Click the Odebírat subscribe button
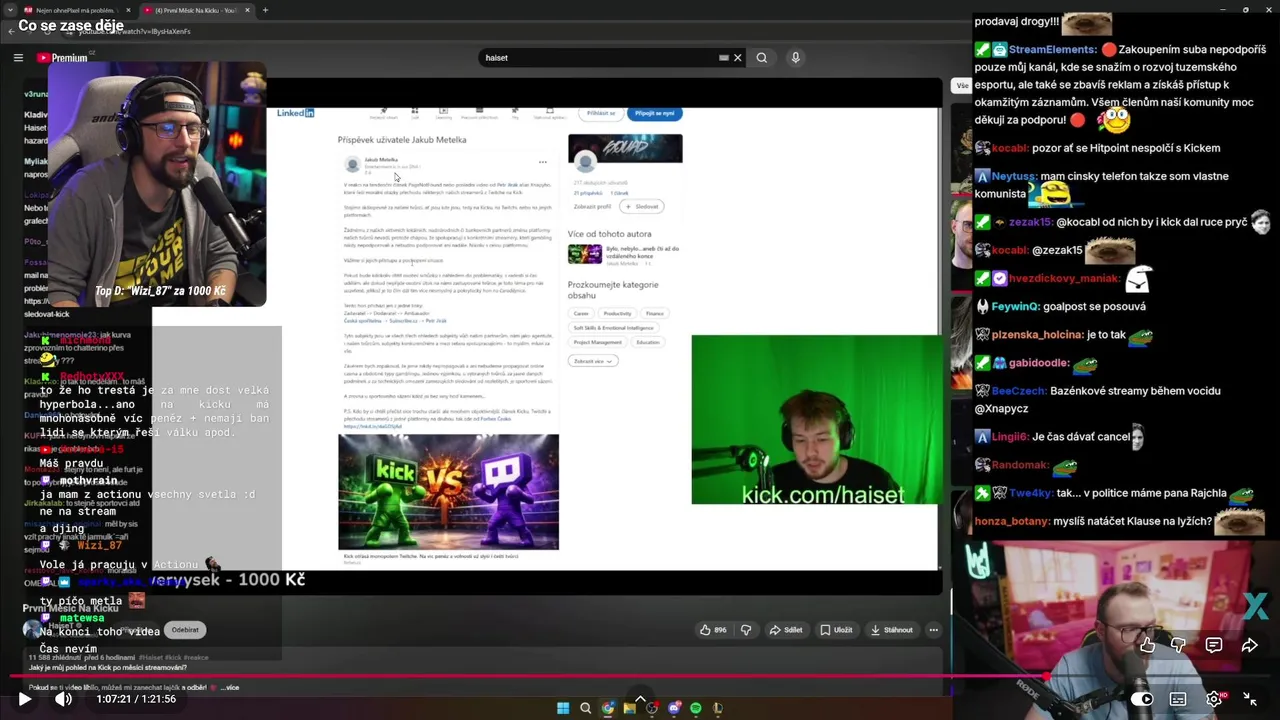 coord(185,630)
